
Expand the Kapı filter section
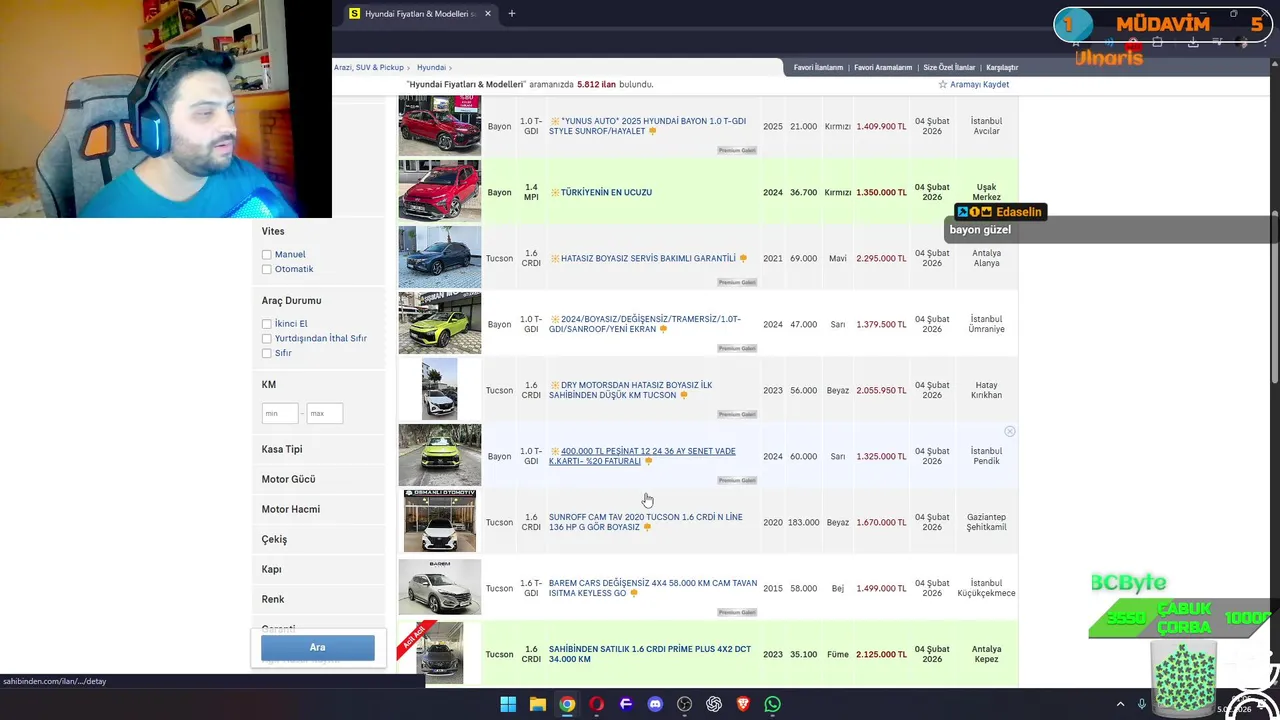271,569
